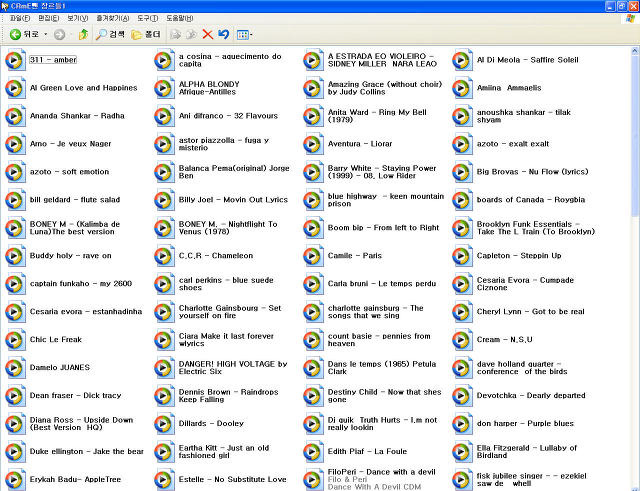
Task: Select file name Boom bip - From left to Right
Action: click(383, 228)
